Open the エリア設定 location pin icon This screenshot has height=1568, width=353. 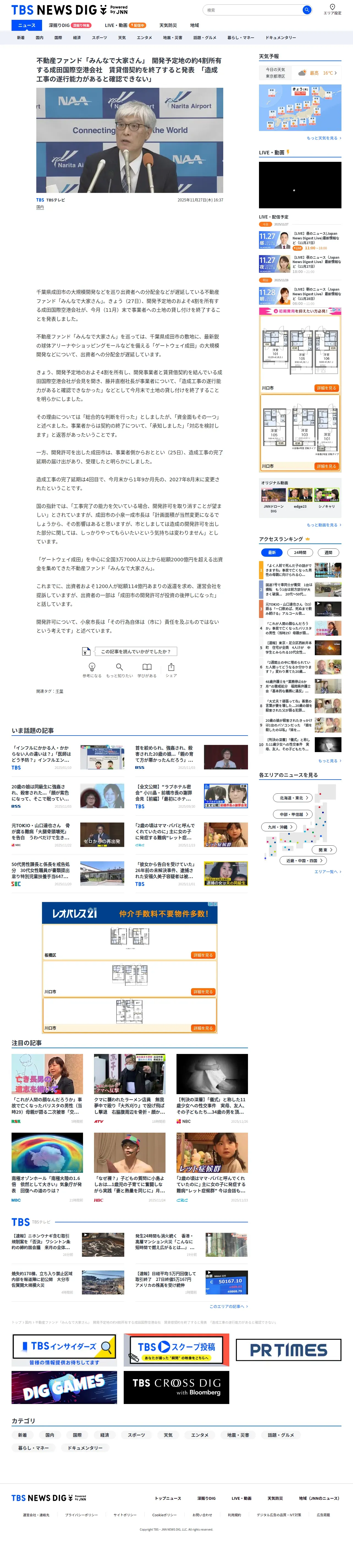click(x=332, y=7)
